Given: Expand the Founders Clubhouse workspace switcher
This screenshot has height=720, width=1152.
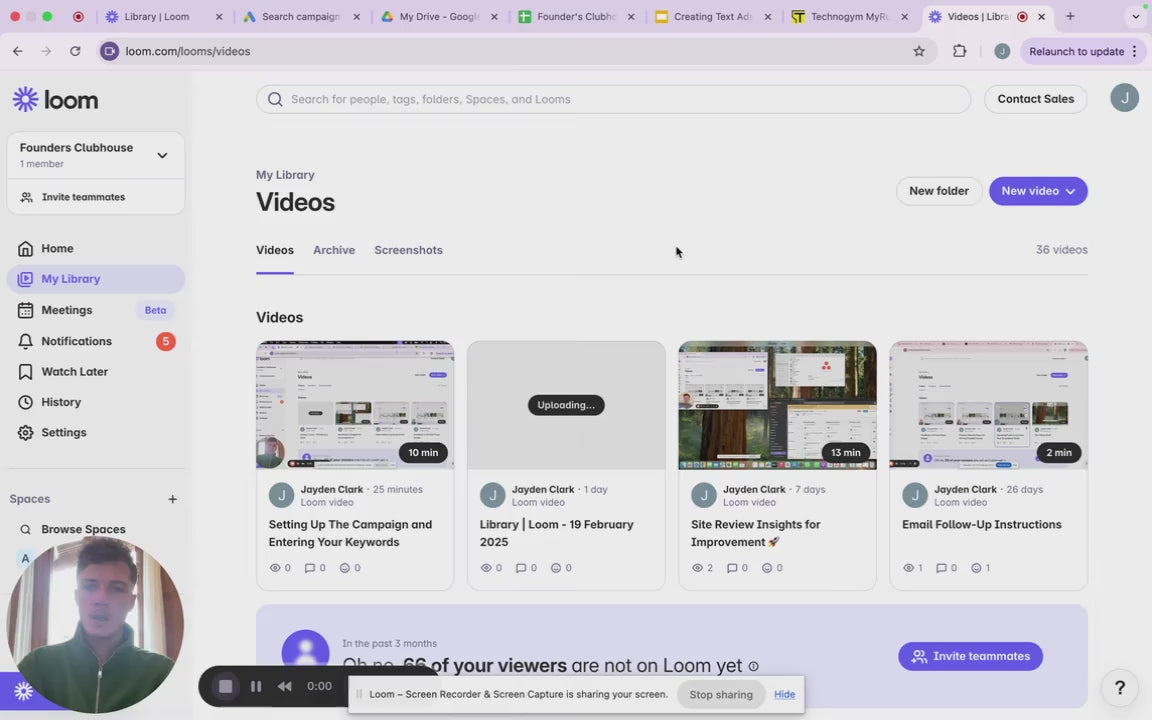Looking at the screenshot, I should tap(162, 155).
